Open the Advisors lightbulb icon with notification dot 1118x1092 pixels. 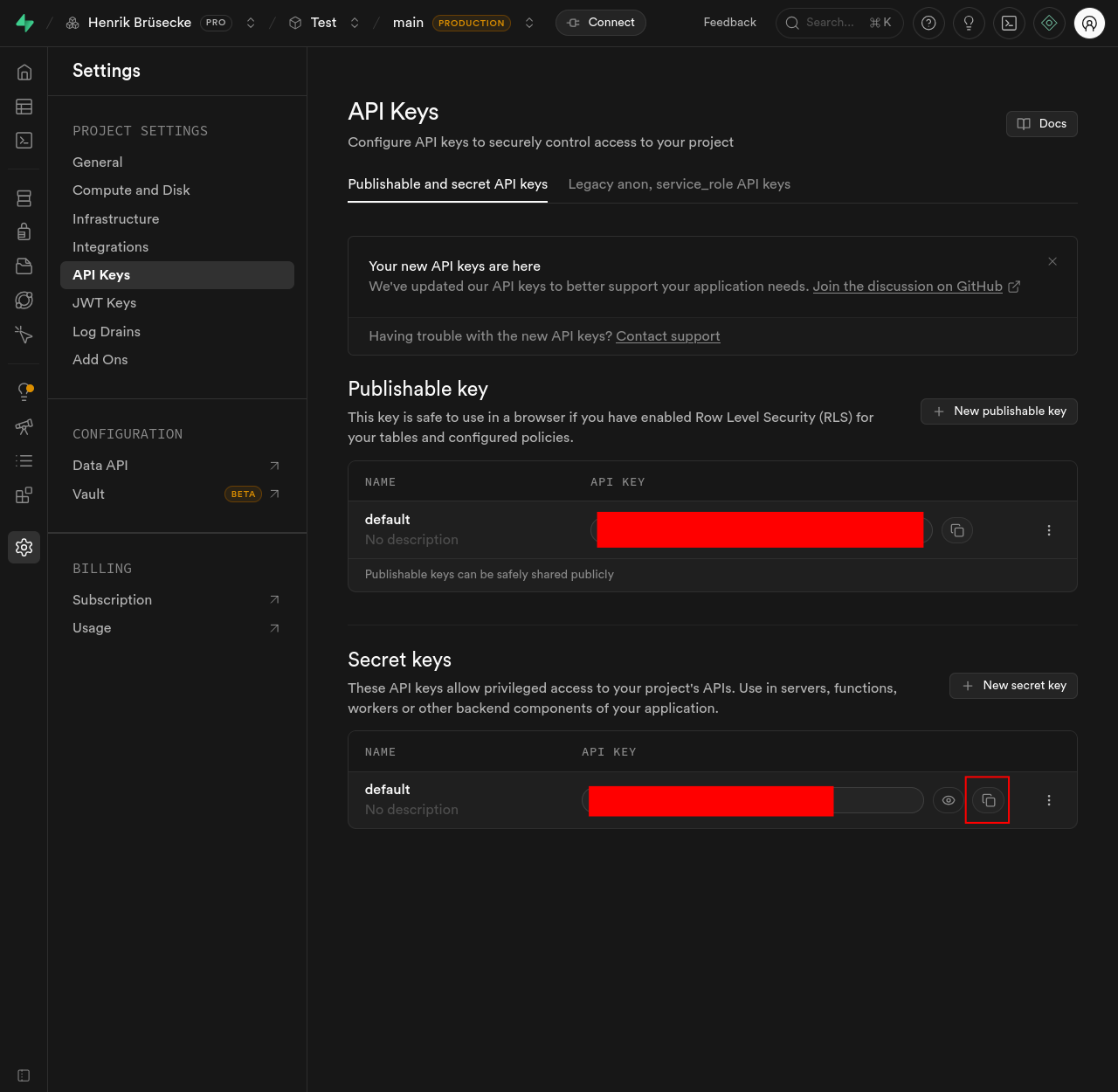pos(24,391)
